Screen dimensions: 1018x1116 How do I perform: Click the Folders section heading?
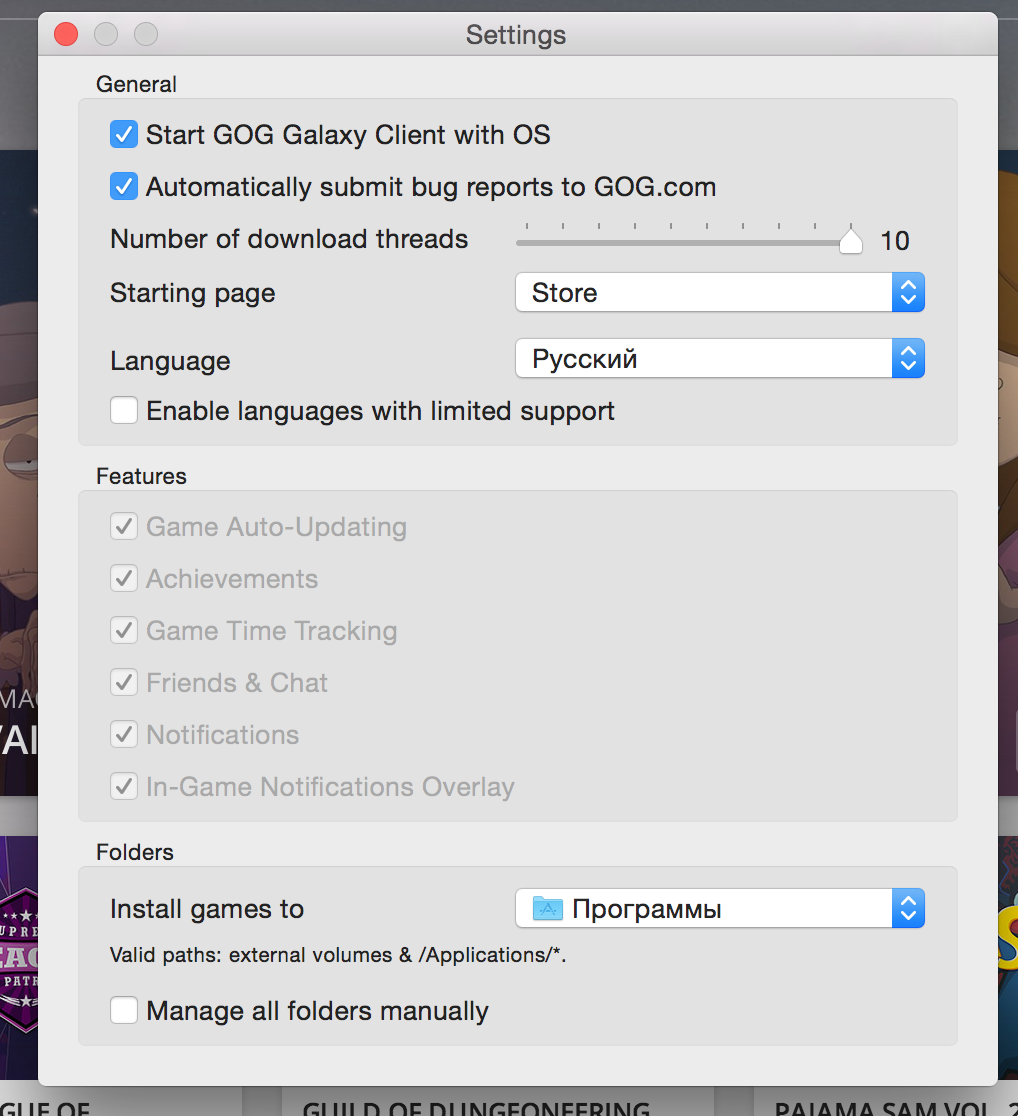pyautogui.click(x=135, y=852)
